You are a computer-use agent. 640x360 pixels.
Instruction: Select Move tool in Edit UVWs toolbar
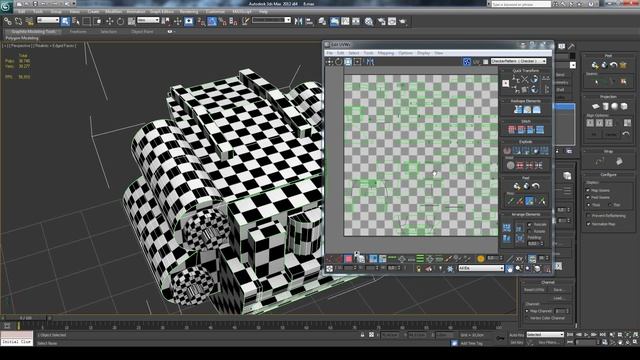(329, 62)
